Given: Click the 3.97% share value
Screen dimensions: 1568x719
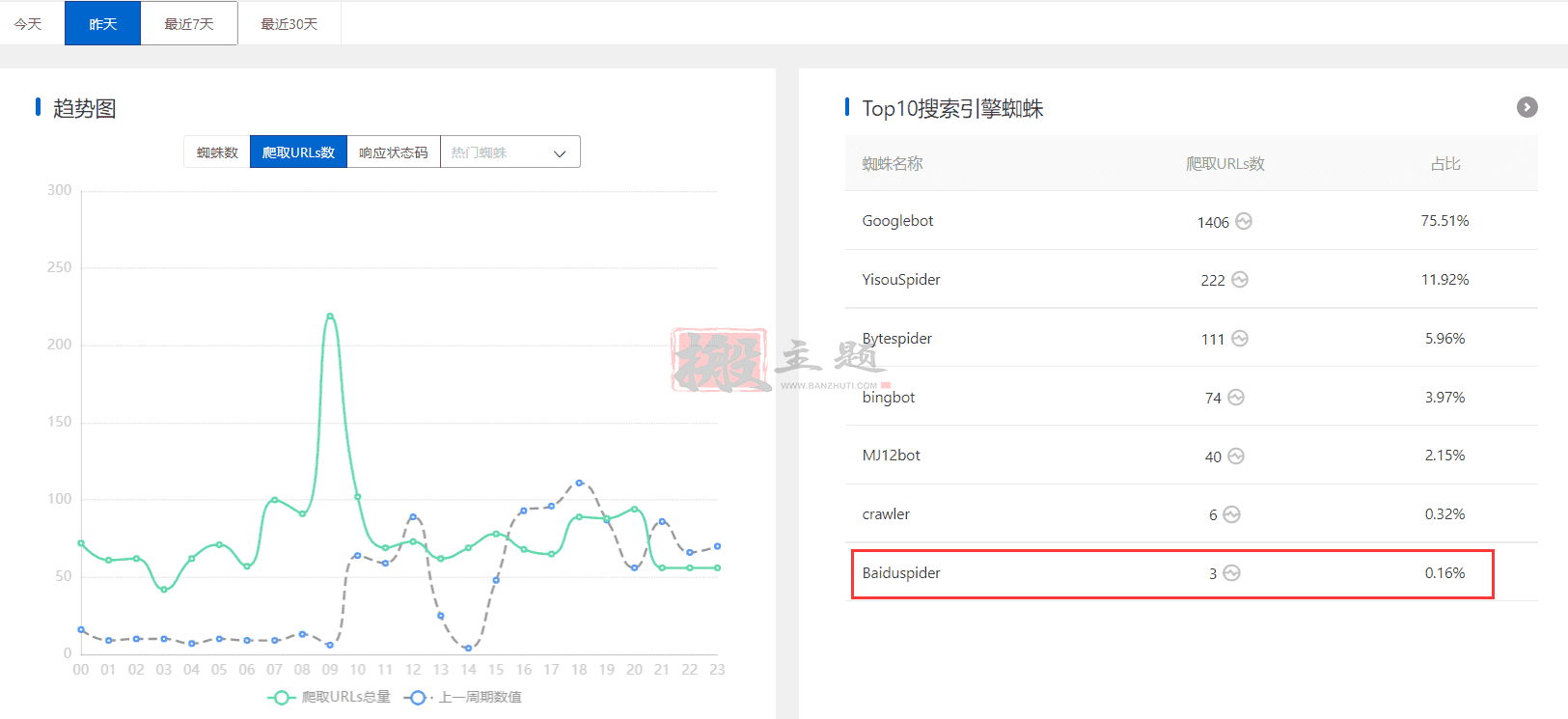Looking at the screenshot, I should coord(1444,398).
